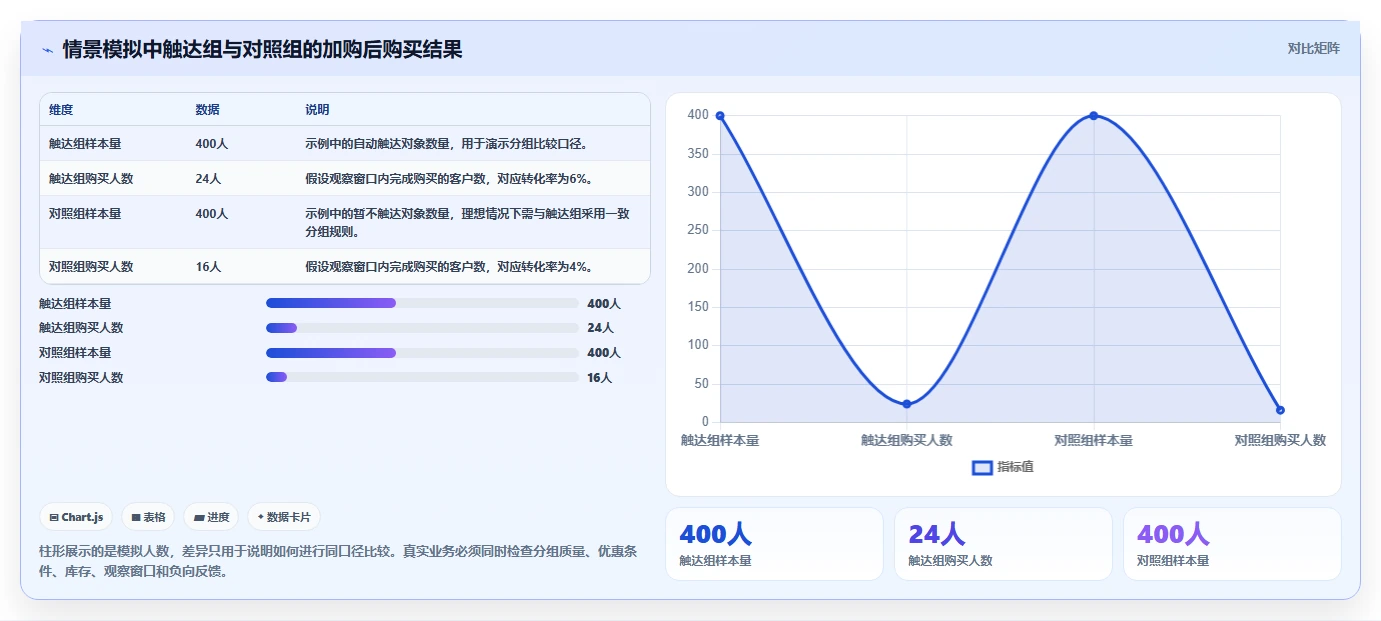
Task: Click the 16人 cell in the table
Action: tap(208, 267)
